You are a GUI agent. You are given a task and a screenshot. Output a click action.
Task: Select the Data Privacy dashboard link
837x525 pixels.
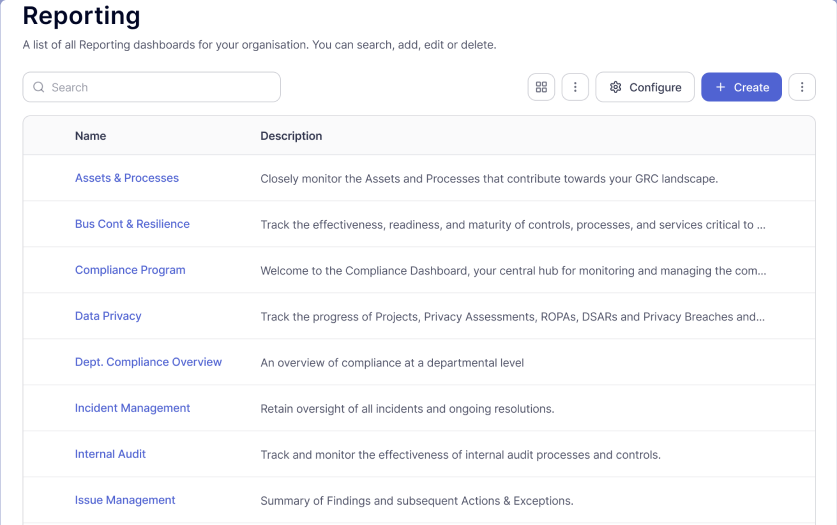tap(108, 316)
